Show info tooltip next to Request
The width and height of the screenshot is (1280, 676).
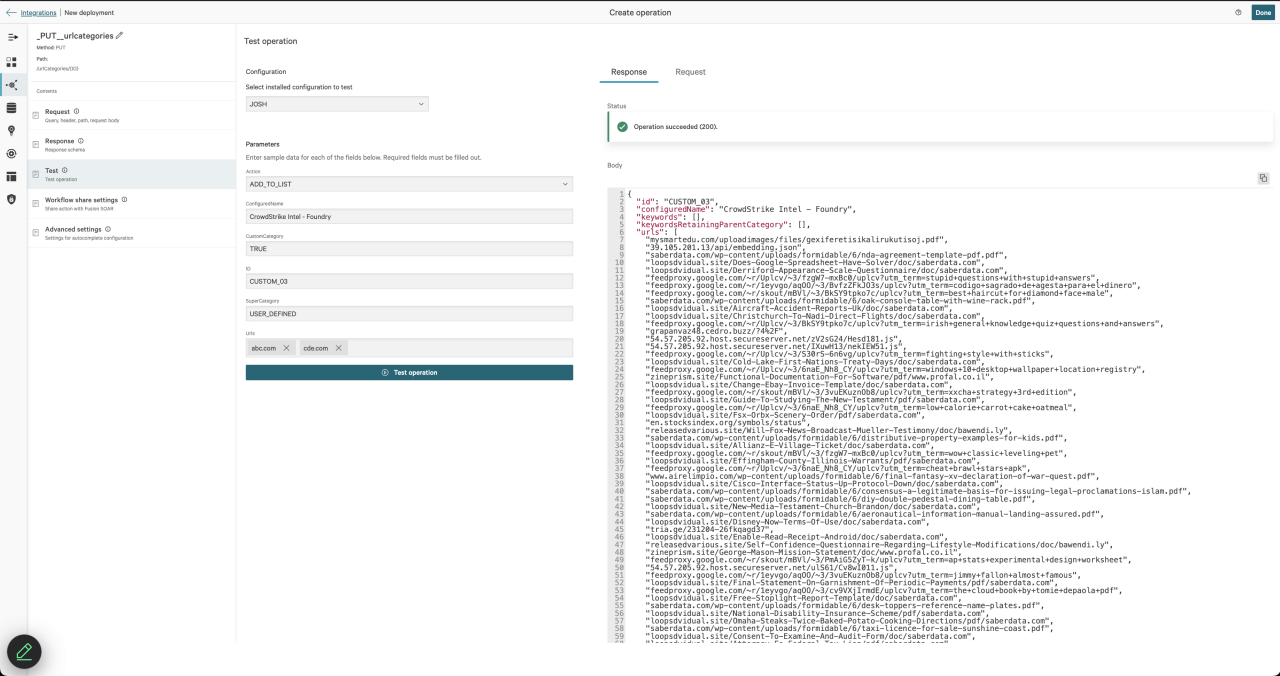click(x=77, y=111)
